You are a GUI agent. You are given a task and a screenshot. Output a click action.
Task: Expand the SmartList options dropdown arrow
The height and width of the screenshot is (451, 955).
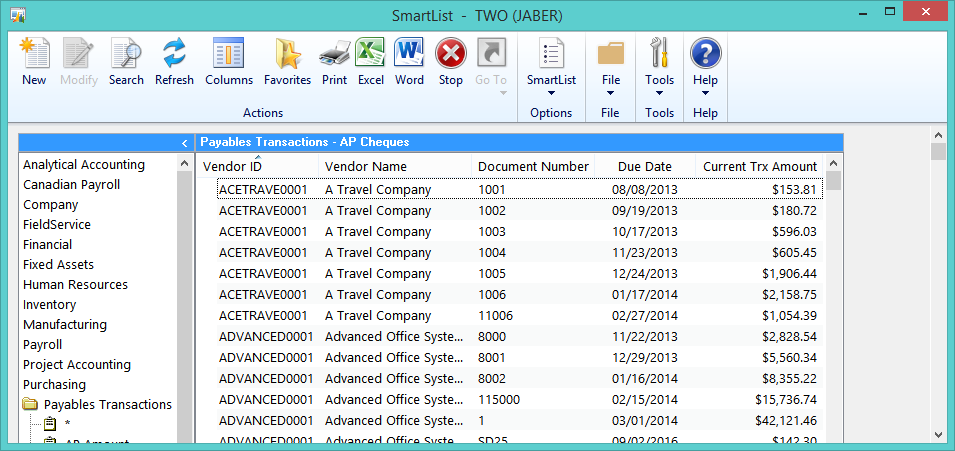551,93
